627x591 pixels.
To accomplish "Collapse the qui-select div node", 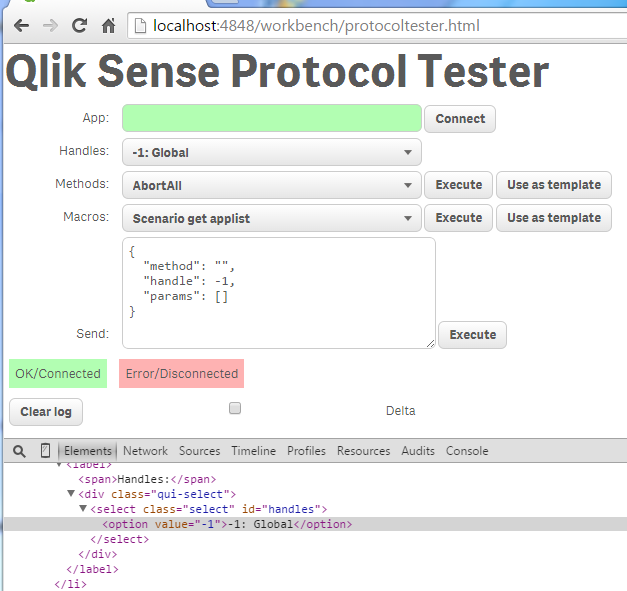I will point(71,494).
